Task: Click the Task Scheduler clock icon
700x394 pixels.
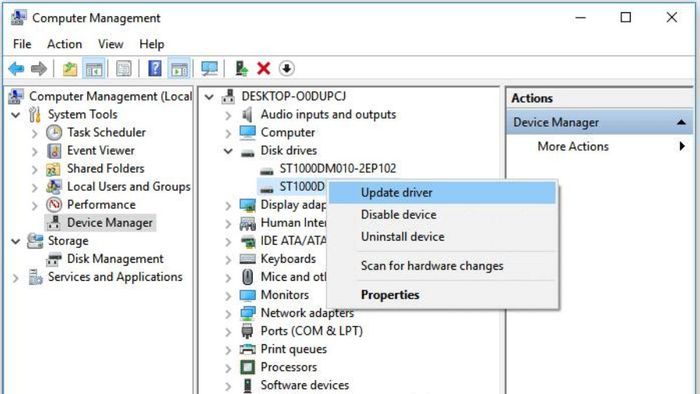Action: (54, 133)
